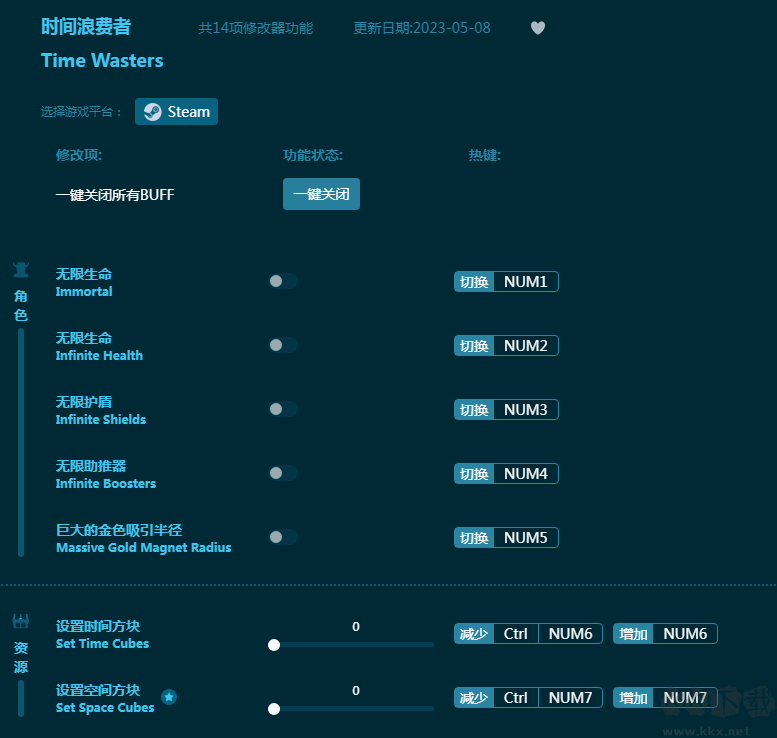Enable Massive Gold Magnet Radius toggle
The image size is (777, 738).
283,537
